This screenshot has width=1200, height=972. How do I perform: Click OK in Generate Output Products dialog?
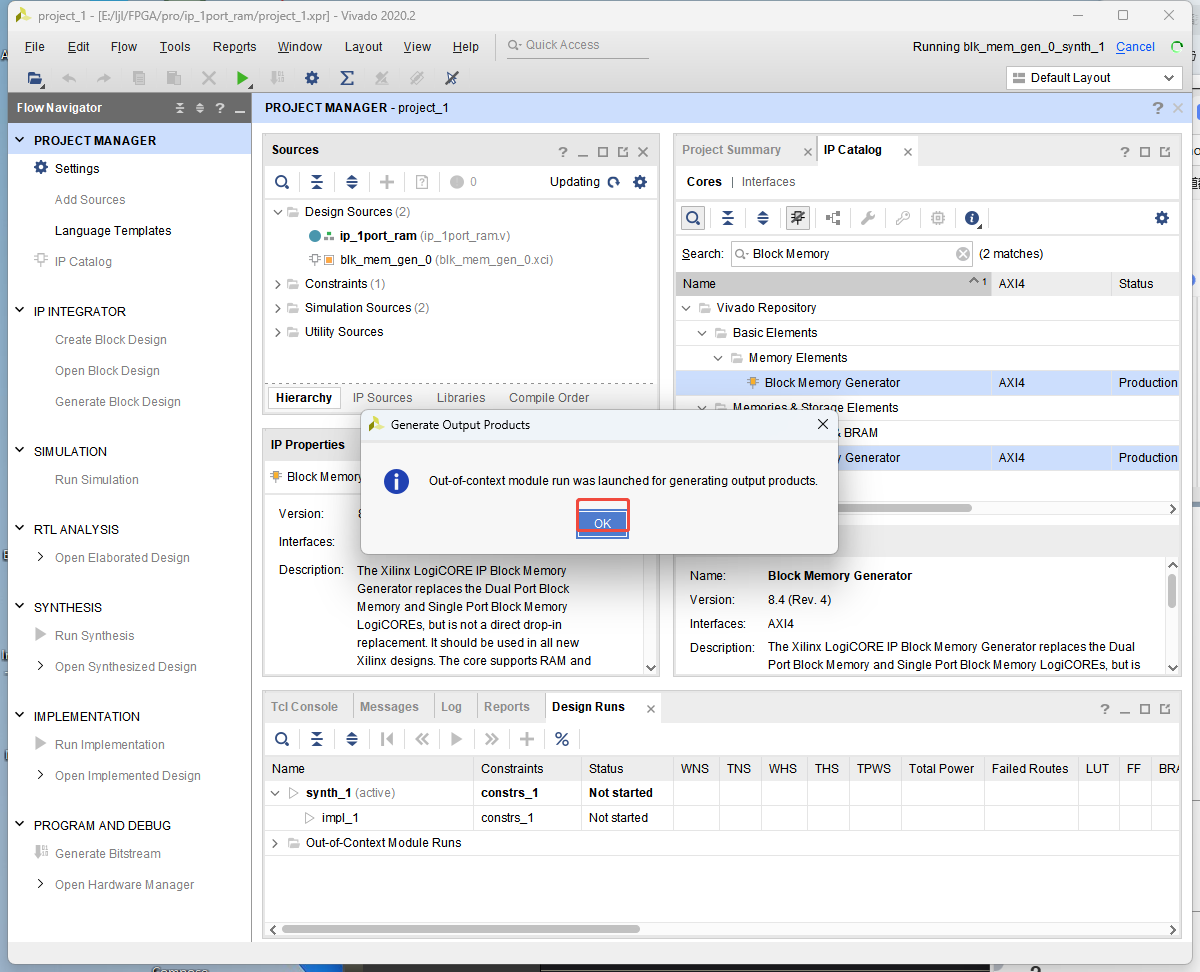[x=602, y=523]
